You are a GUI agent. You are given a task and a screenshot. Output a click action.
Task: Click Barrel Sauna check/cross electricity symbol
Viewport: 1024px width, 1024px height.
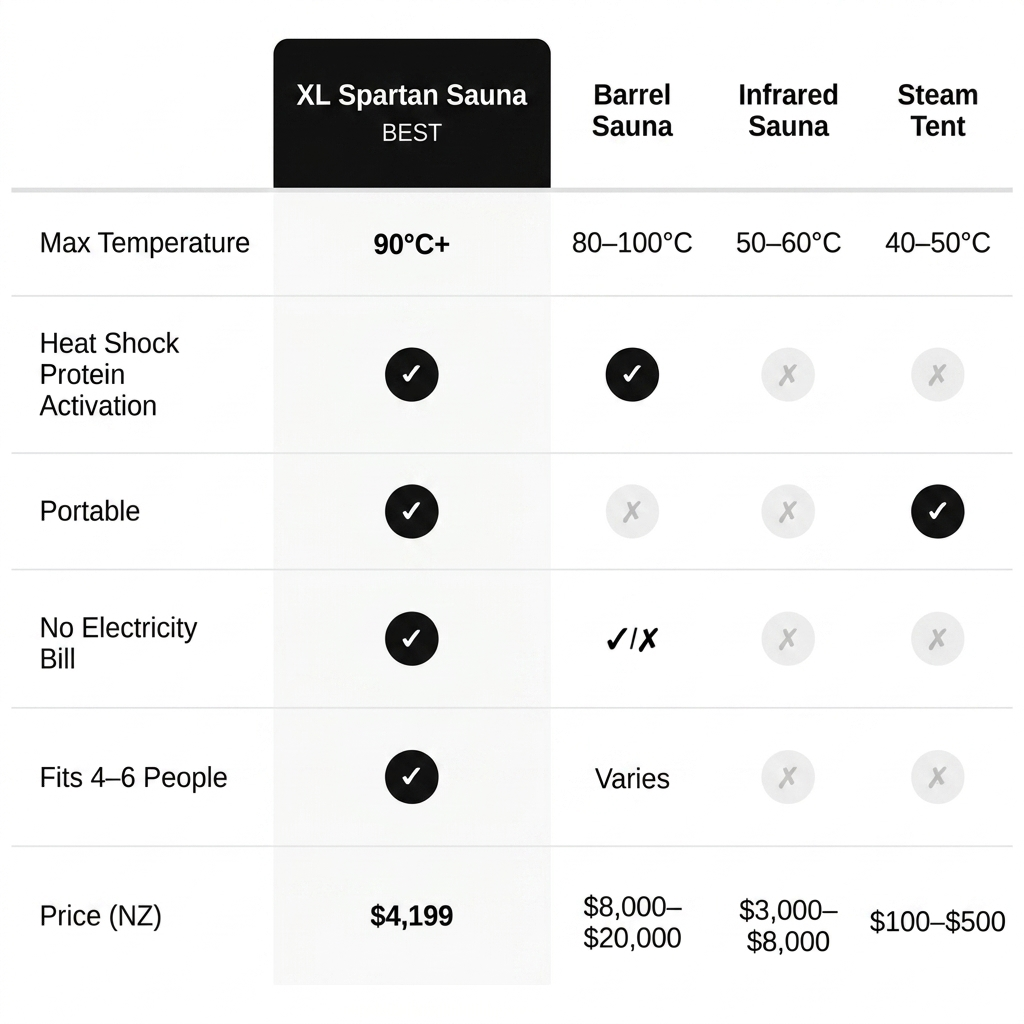click(x=632, y=639)
